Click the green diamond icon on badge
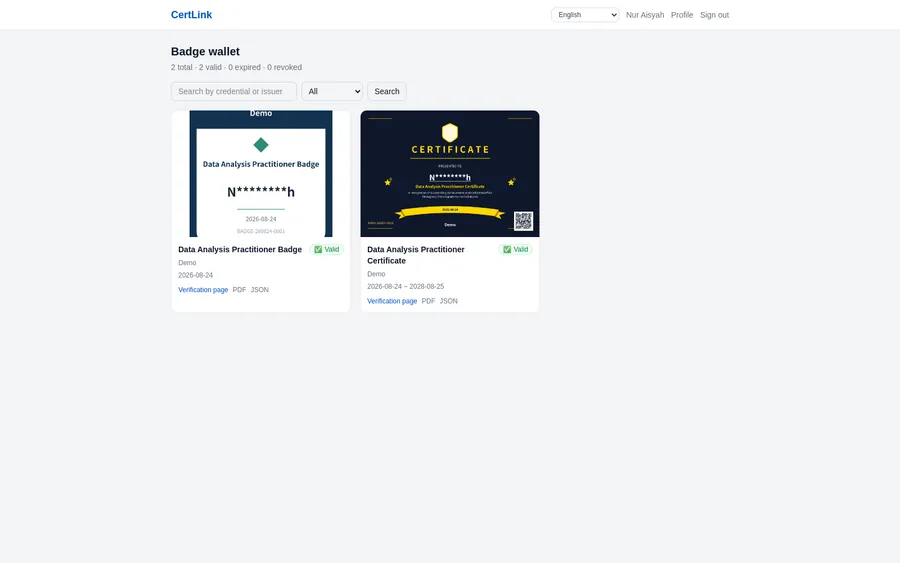 (x=261, y=145)
